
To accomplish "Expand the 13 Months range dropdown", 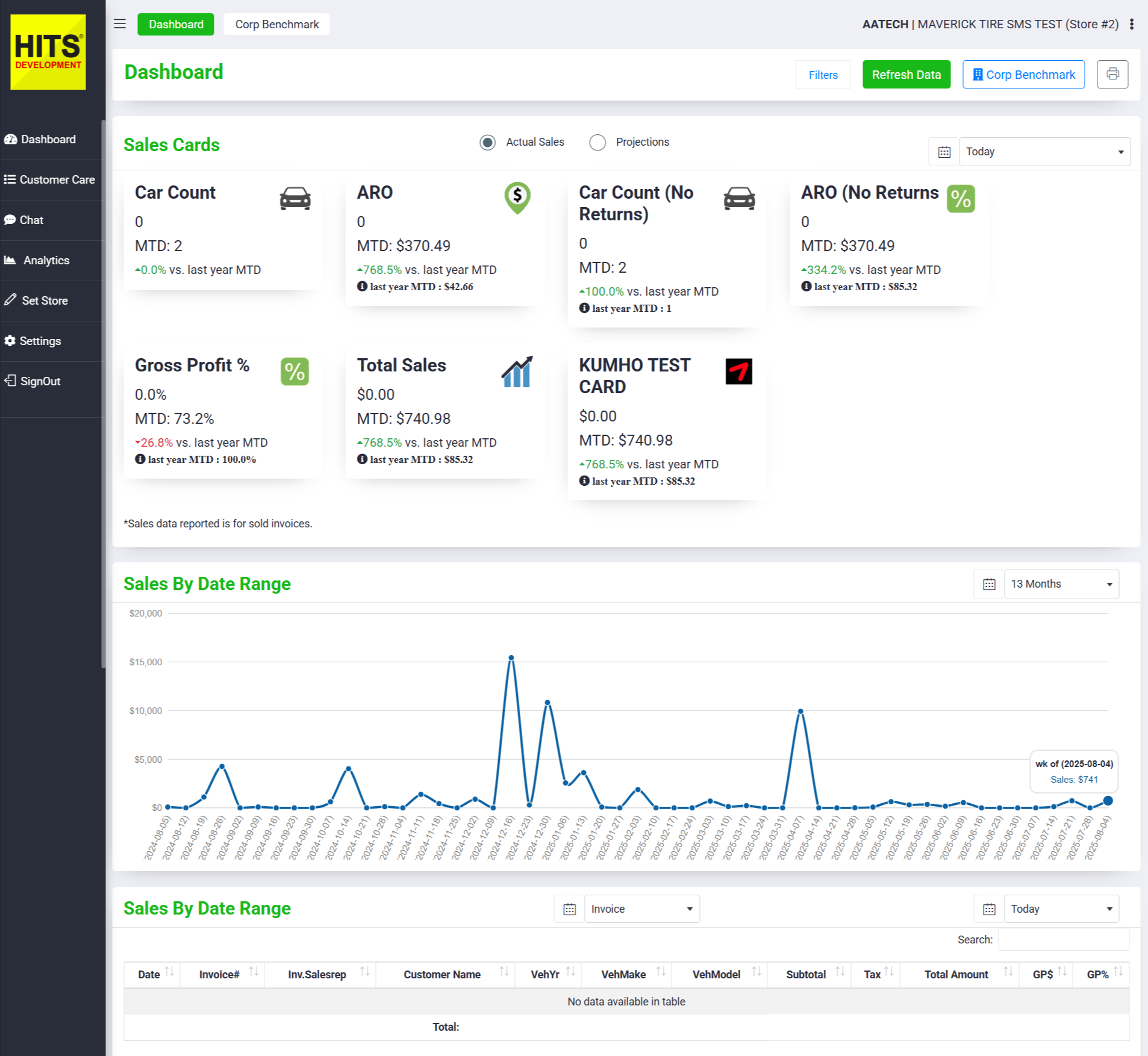I will coord(1061,584).
